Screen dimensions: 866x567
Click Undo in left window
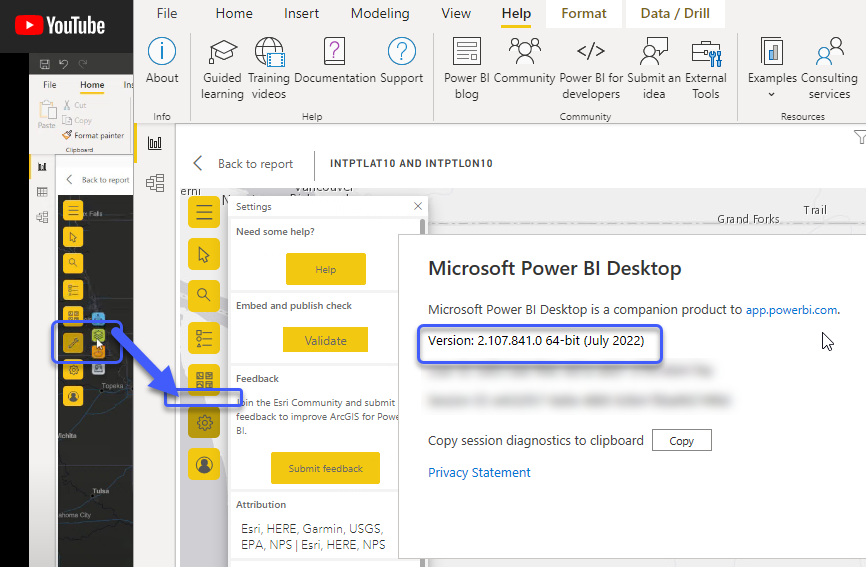click(64, 64)
